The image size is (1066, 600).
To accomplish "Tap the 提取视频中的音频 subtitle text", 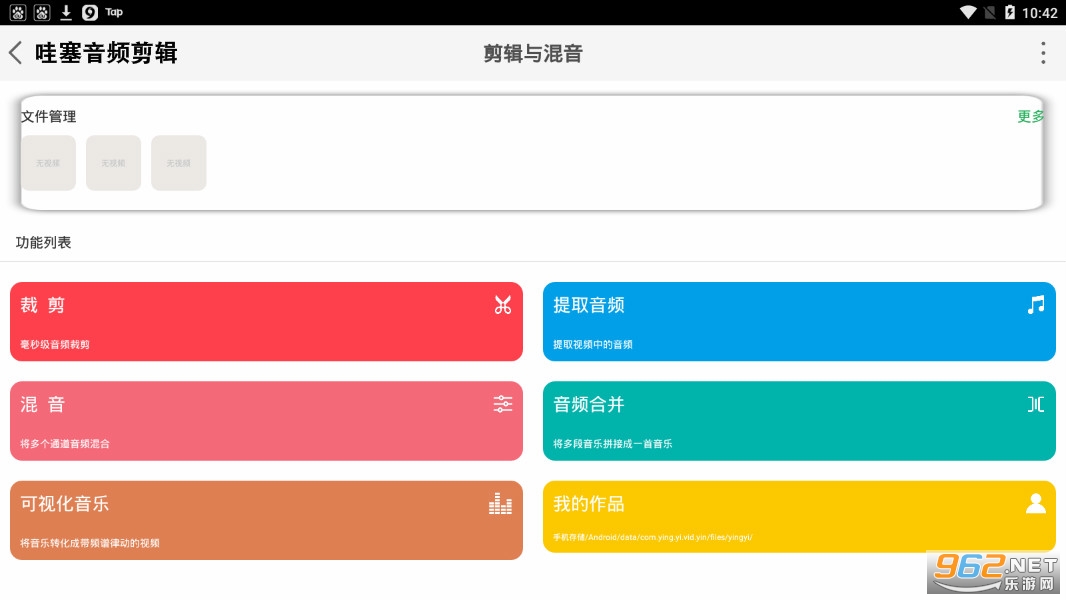I will [593, 345].
